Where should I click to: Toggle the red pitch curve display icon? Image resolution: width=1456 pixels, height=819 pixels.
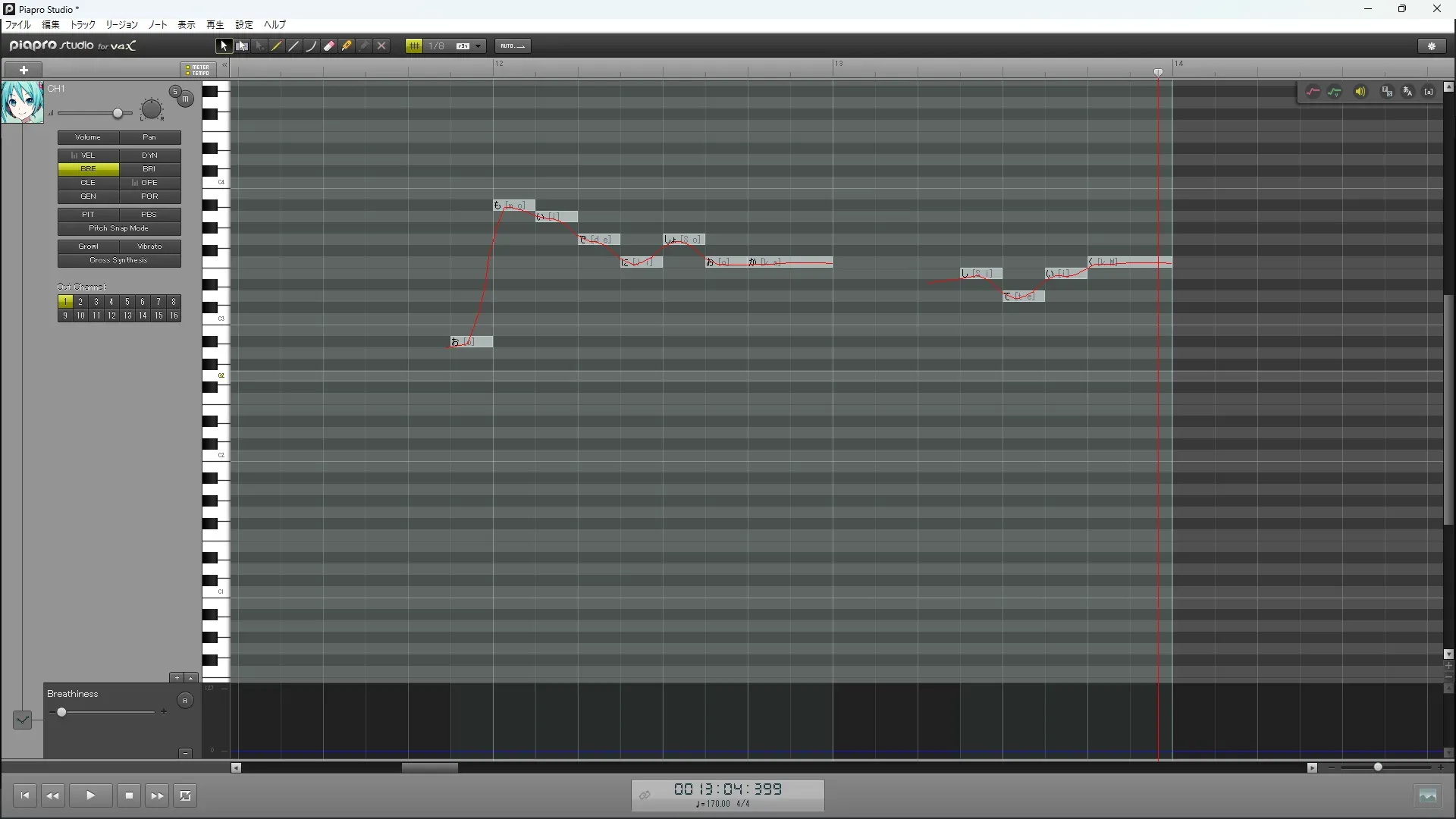click(1313, 92)
